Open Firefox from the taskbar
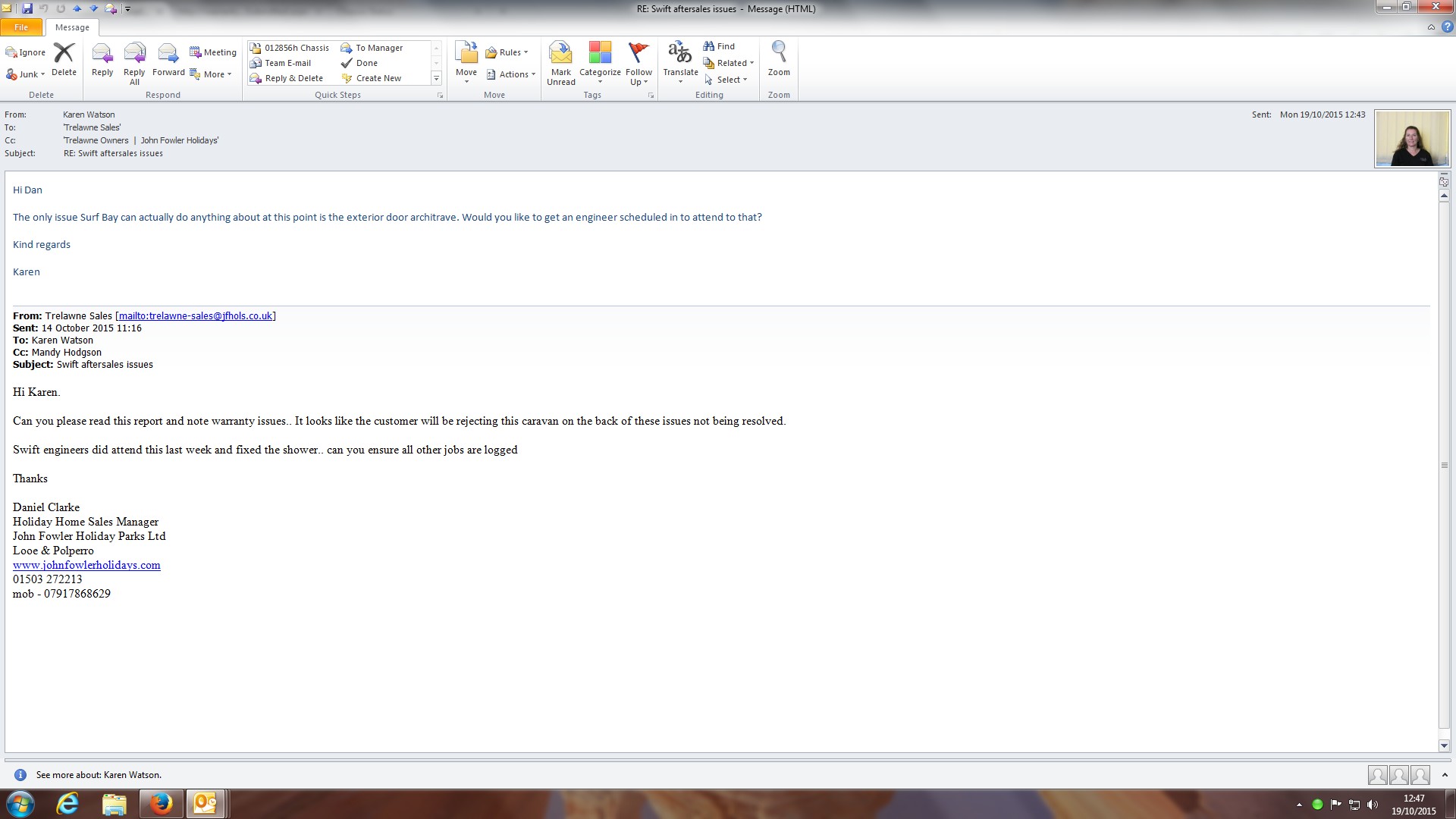The width and height of the screenshot is (1456, 819). (161, 803)
